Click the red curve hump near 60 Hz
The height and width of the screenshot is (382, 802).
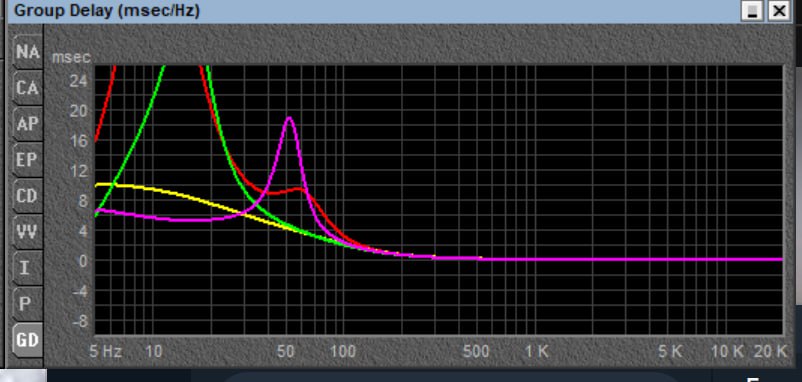299,189
